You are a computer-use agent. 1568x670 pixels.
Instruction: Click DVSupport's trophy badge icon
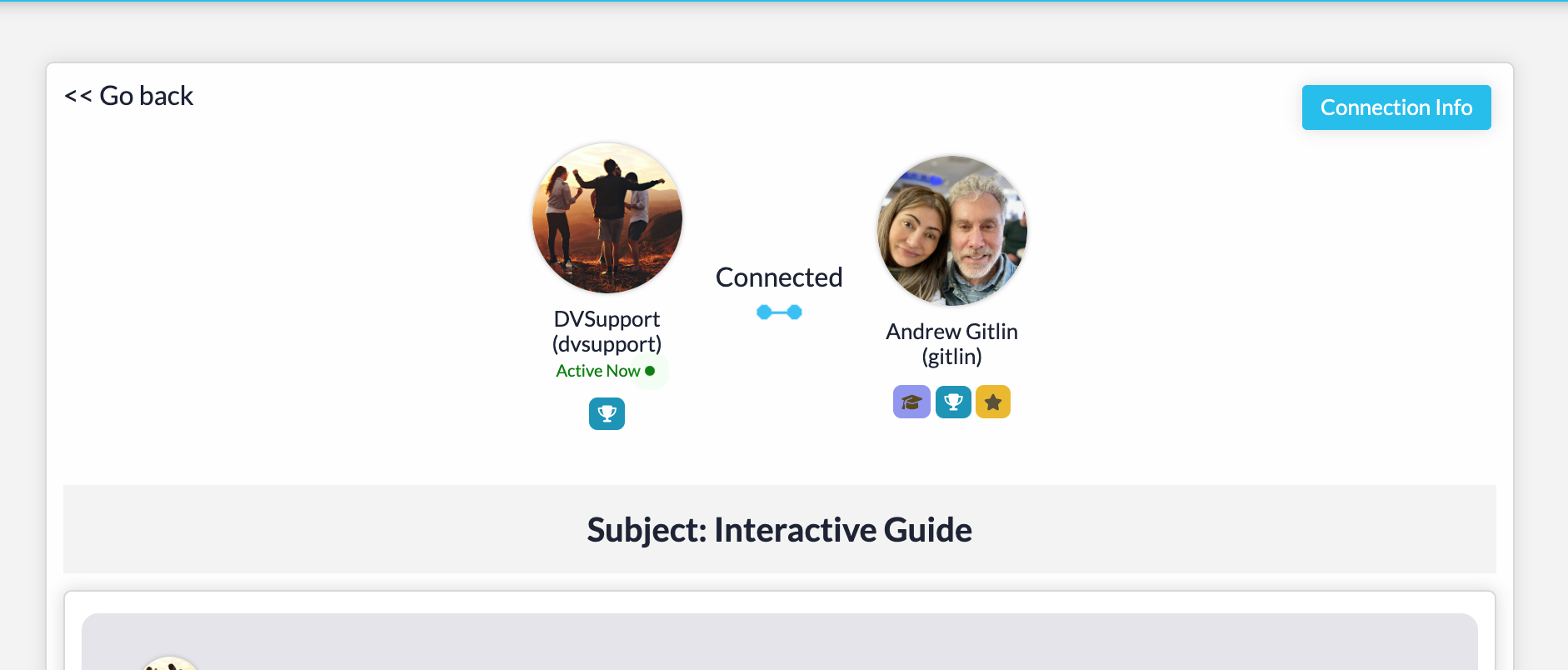point(607,414)
